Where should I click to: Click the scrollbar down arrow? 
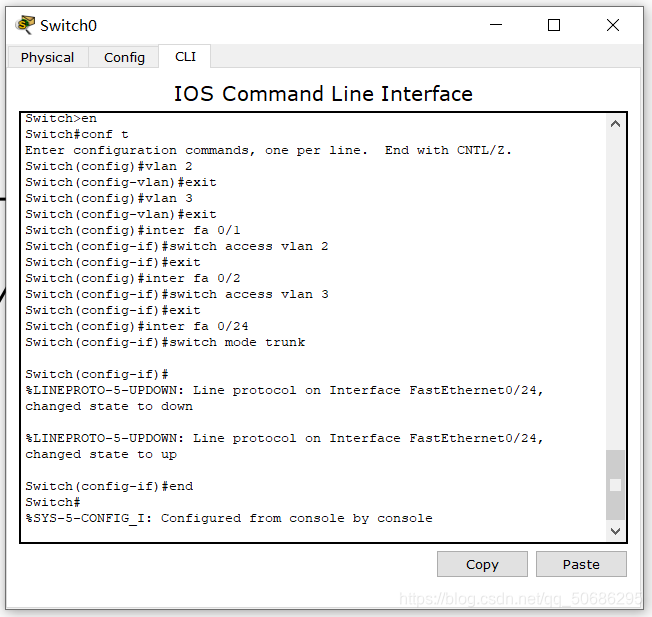tap(615, 531)
